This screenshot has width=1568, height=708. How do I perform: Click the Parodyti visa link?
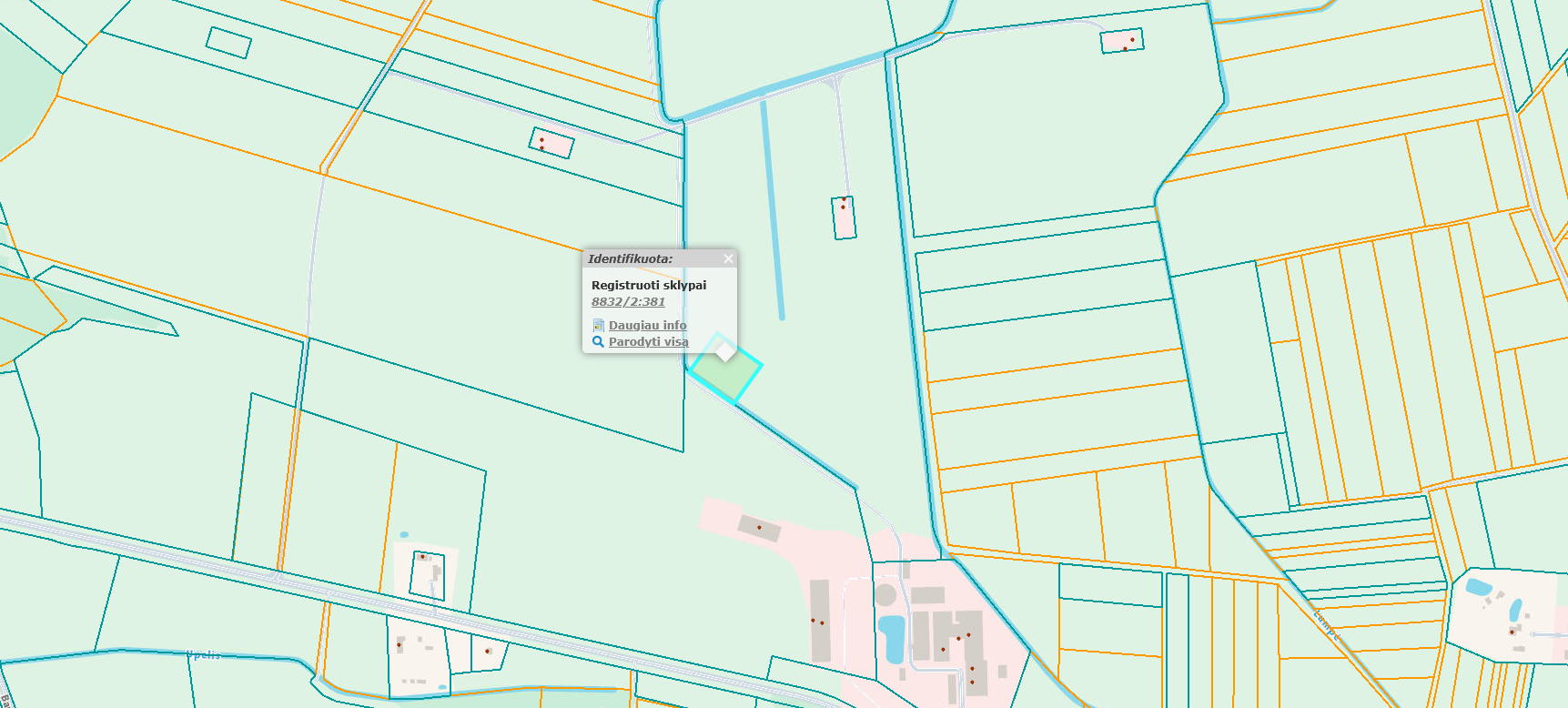(x=648, y=342)
